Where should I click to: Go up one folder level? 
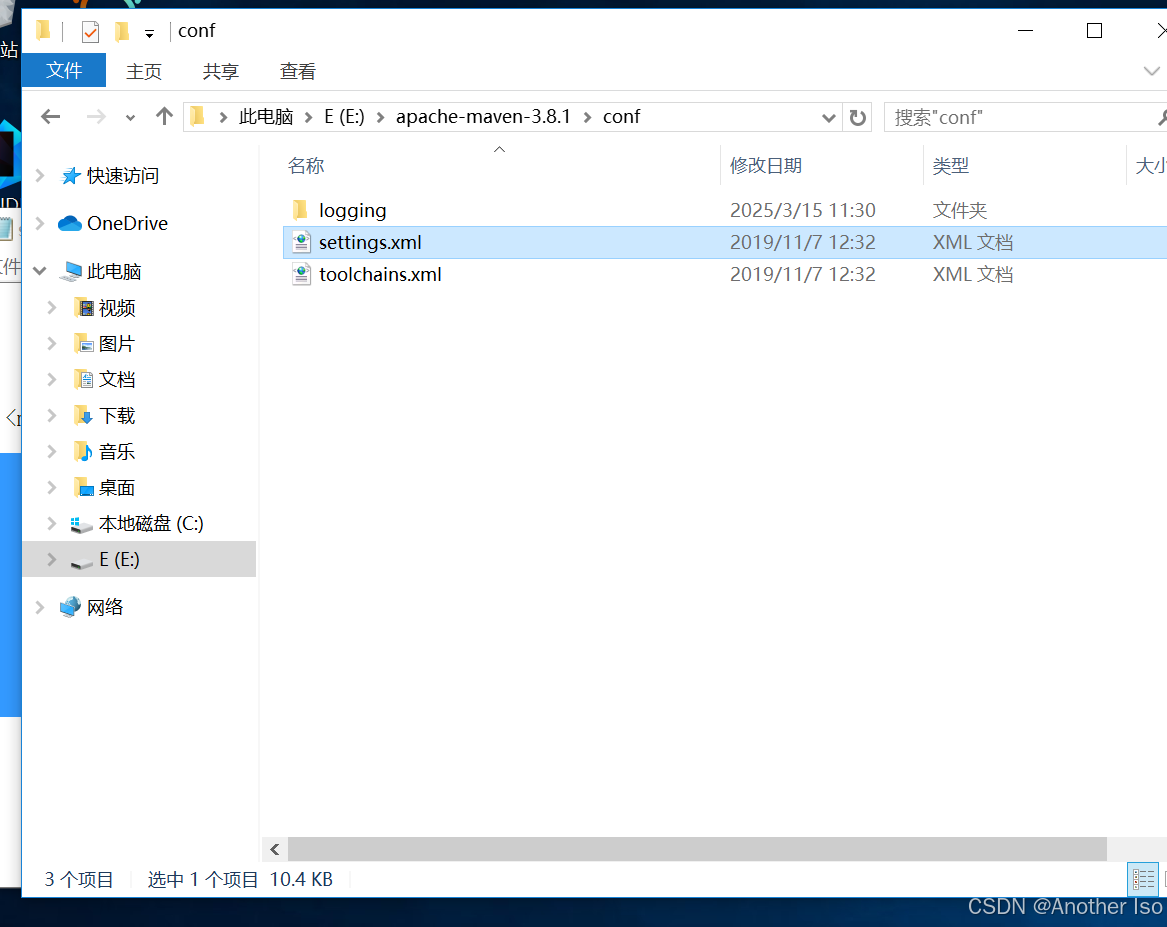tap(164, 116)
